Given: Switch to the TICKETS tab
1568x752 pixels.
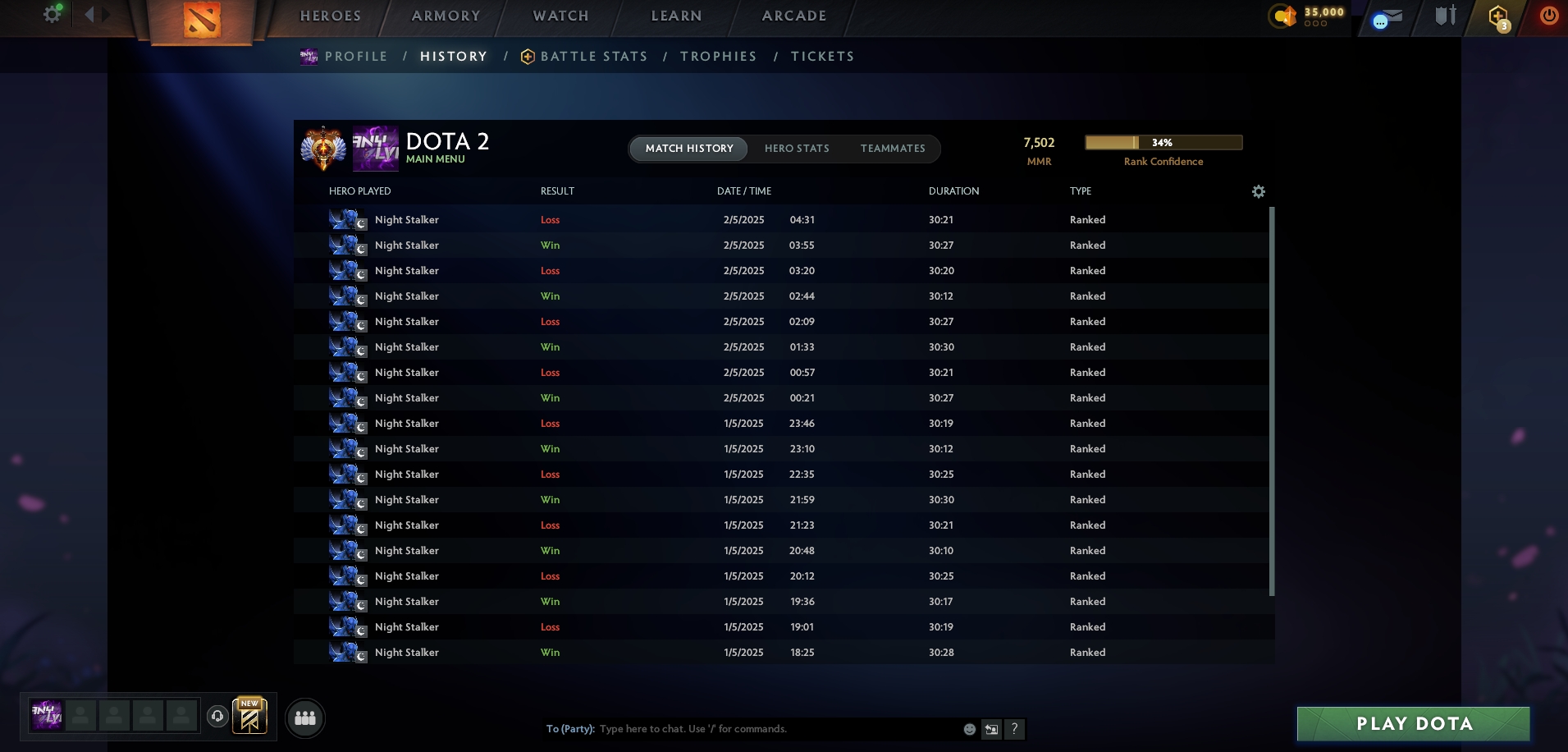Looking at the screenshot, I should coord(823,57).
